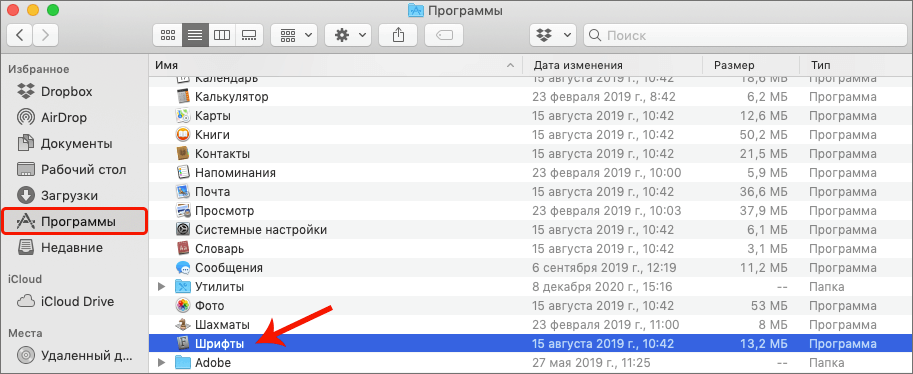Click the Калькулятор app icon

pos(183,97)
